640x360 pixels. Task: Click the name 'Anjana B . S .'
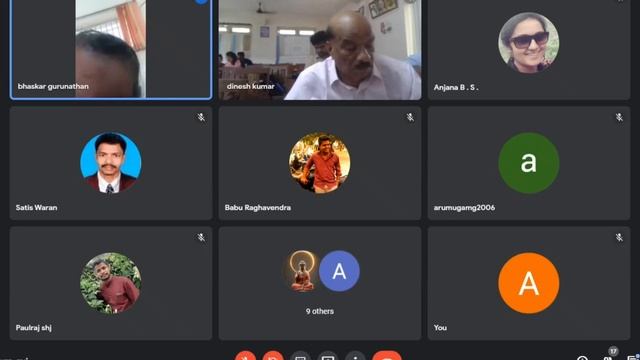[456, 87]
